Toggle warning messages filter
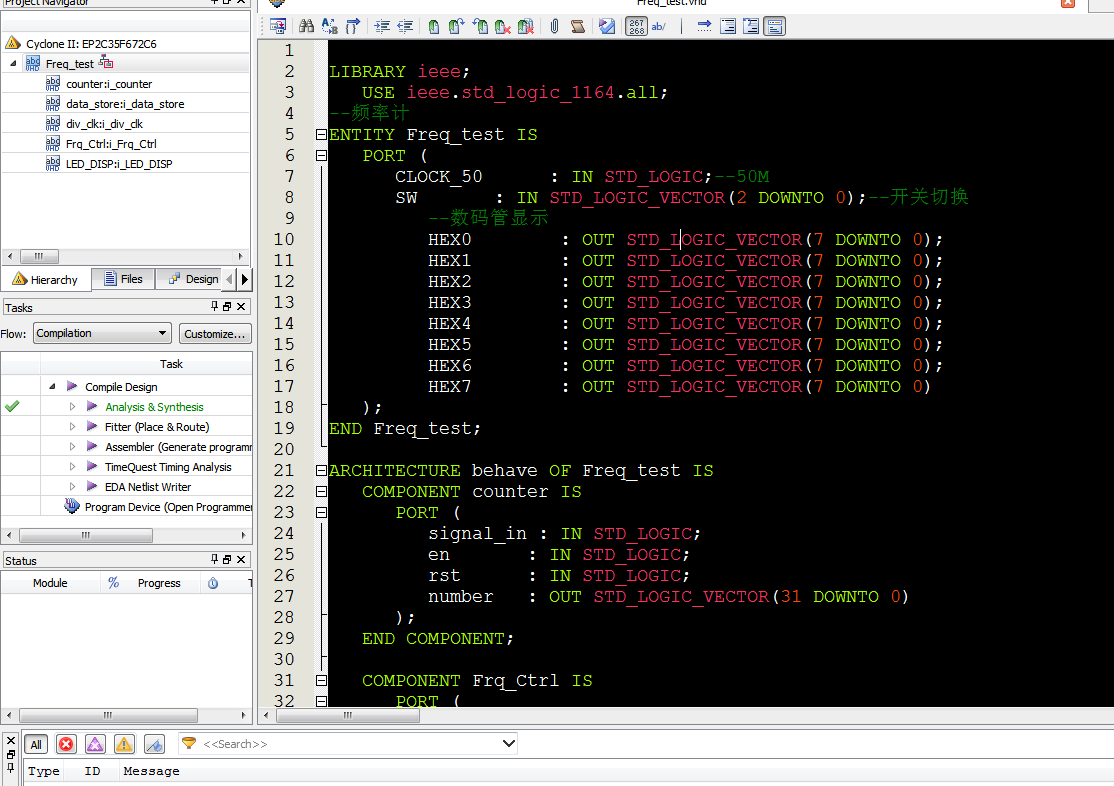1114x786 pixels. (x=124, y=744)
